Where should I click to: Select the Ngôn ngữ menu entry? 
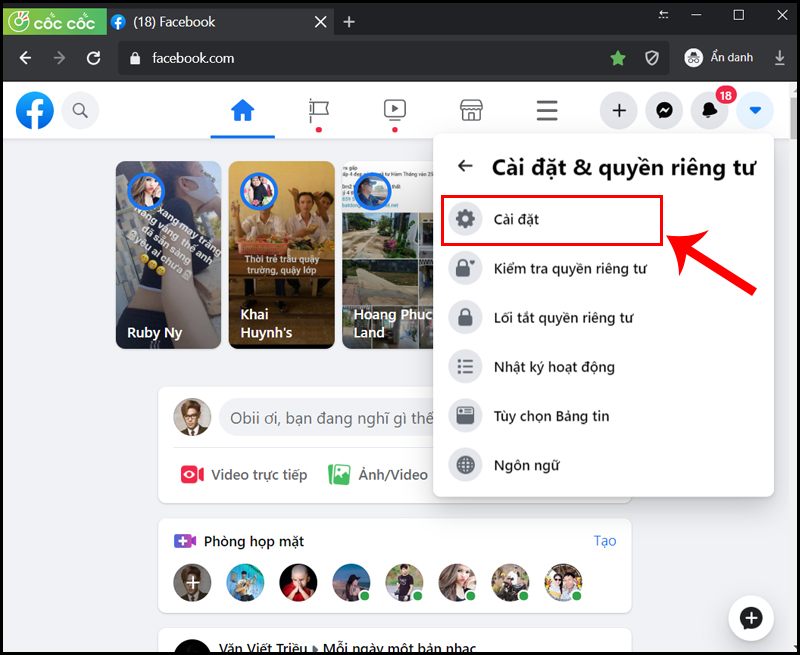click(530, 465)
